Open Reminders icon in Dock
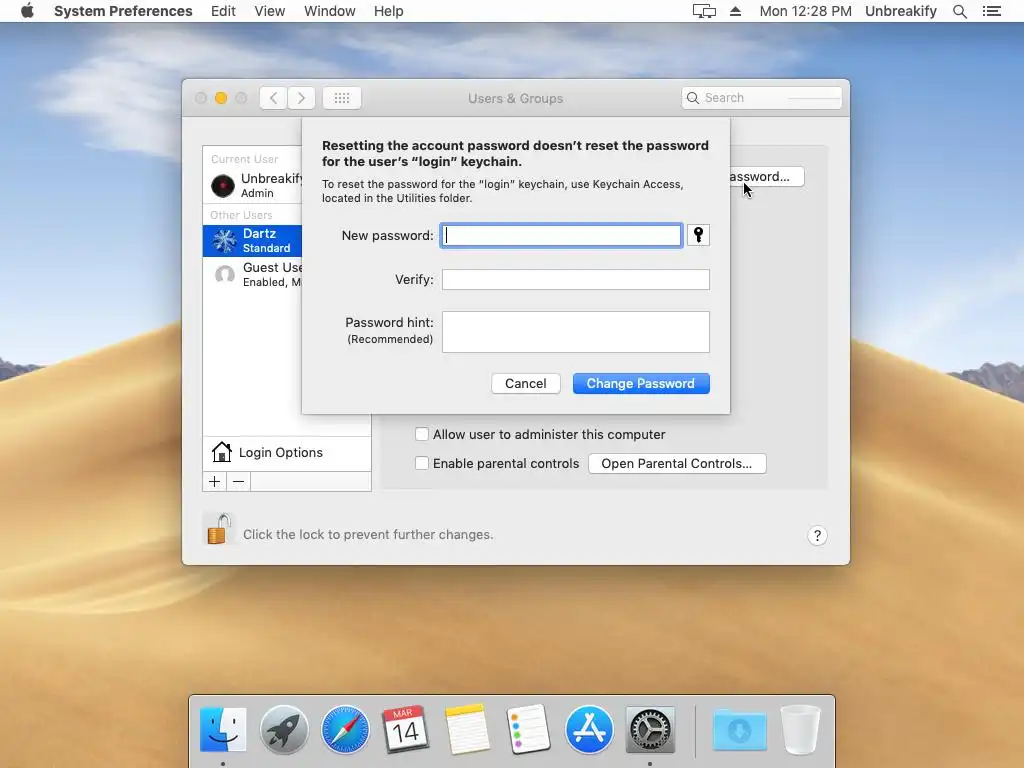Viewport: 1024px width, 768px height. [x=528, y=729]
